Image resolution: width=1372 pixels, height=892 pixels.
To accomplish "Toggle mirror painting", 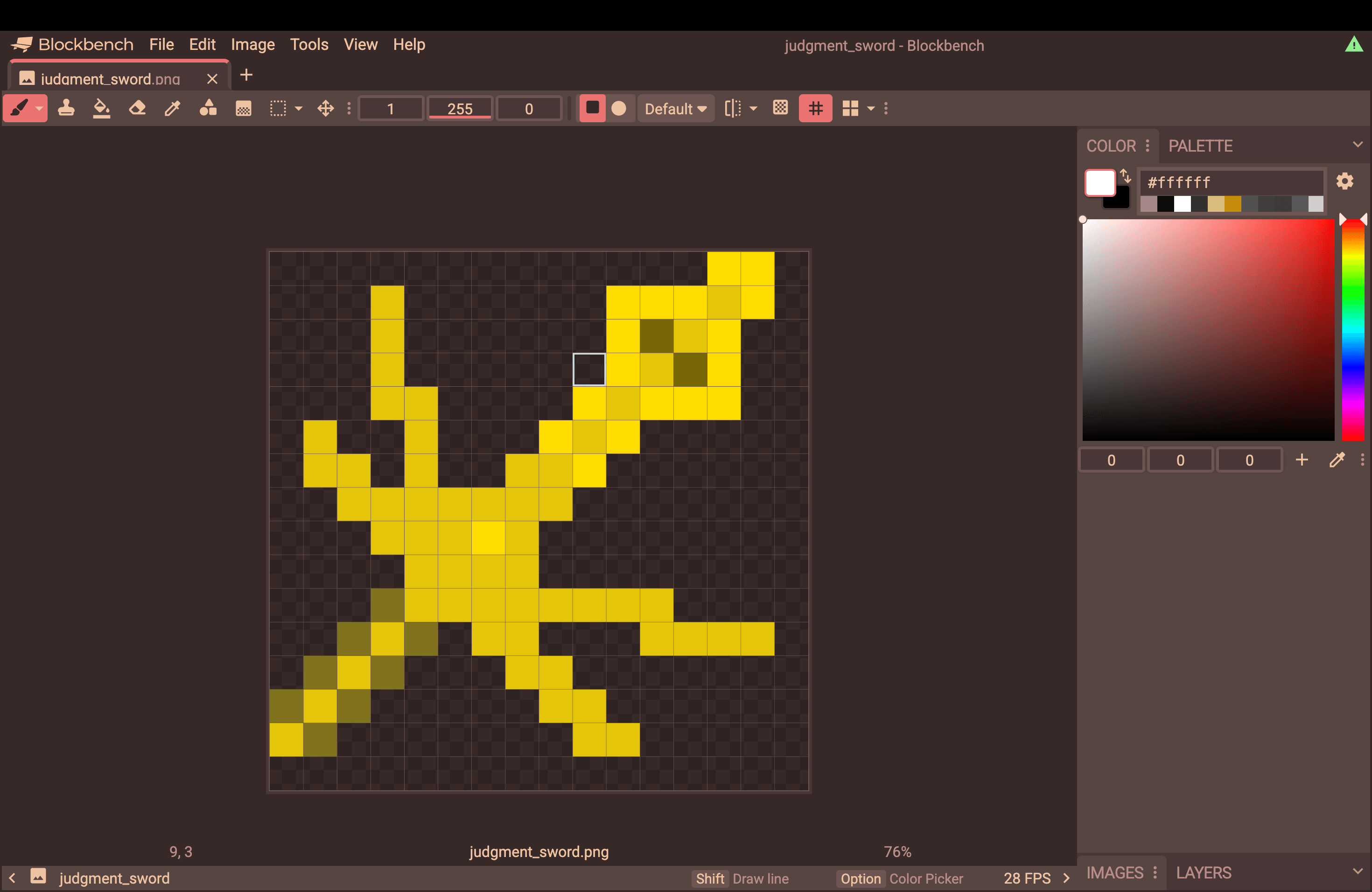I will pyautogui.click(x=733, y=108).
